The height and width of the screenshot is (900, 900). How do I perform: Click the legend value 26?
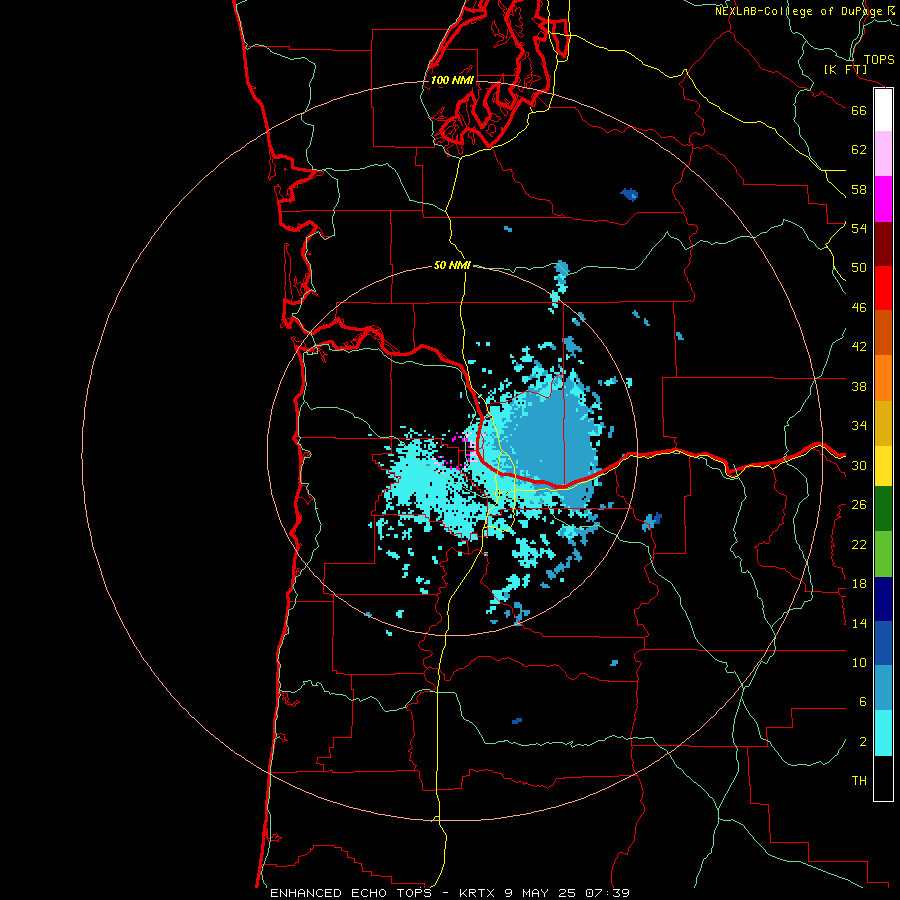[859, 505]
